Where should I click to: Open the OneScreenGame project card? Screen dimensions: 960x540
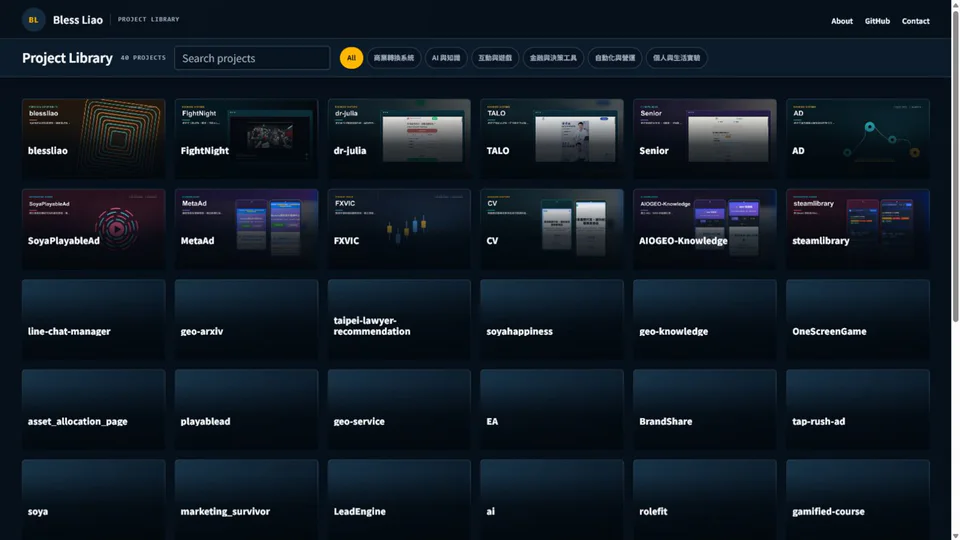coord(858,320)
